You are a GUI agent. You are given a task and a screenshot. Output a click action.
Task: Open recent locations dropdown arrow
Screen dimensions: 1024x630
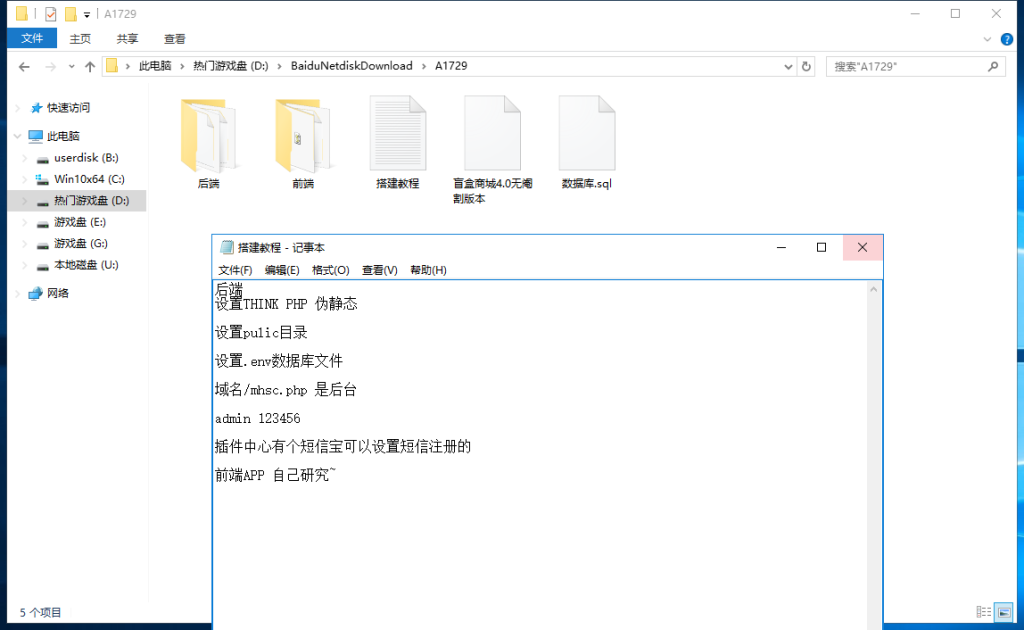point(71,67)
